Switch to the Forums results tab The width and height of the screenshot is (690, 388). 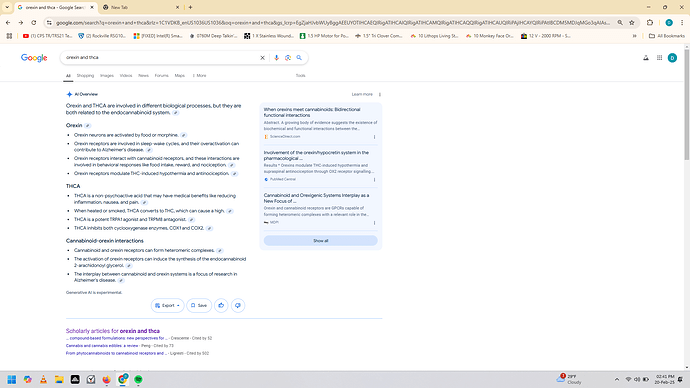(161, 76)
